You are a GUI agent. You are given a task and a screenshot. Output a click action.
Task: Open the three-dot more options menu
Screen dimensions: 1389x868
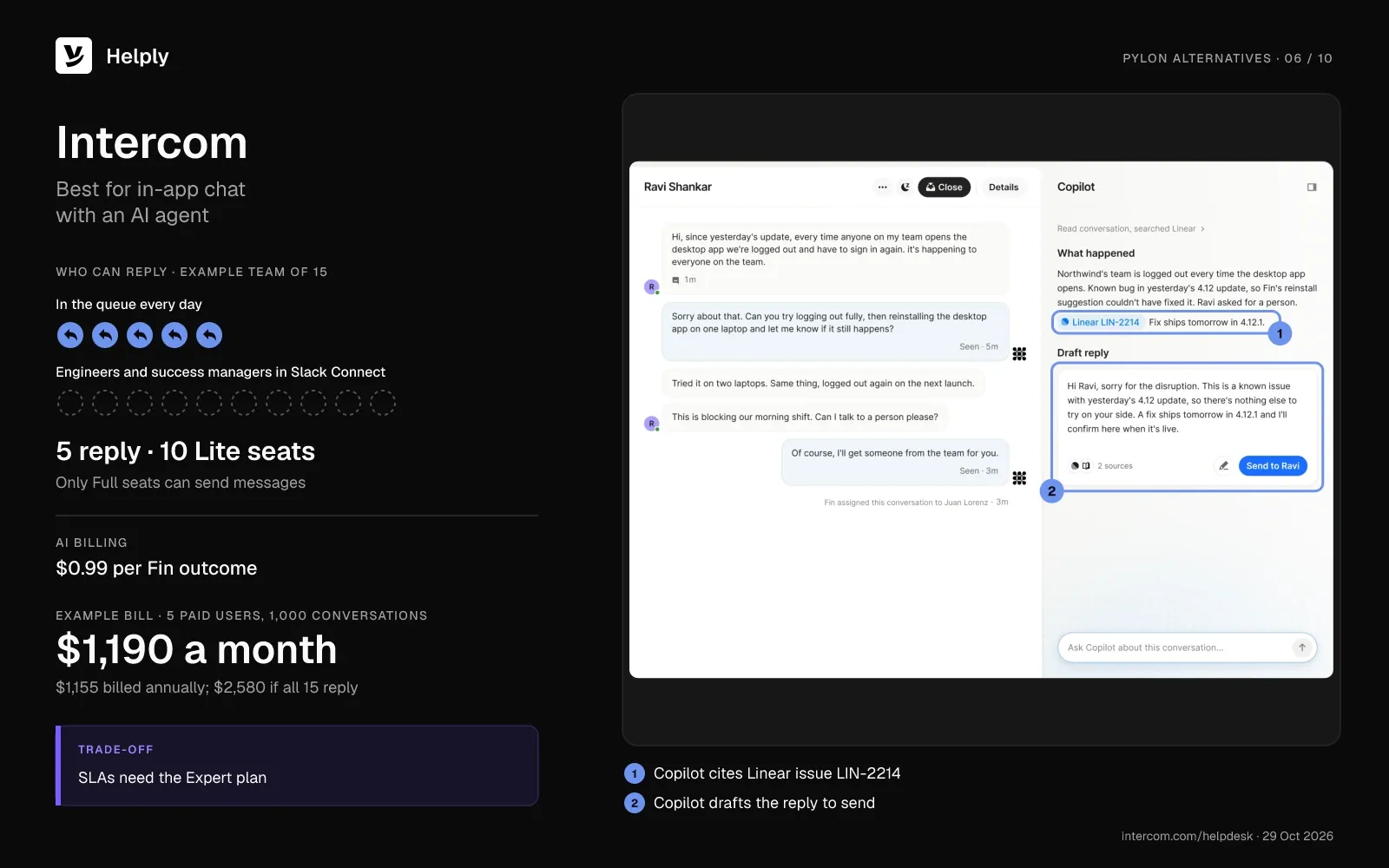click(x=882, y=187)
